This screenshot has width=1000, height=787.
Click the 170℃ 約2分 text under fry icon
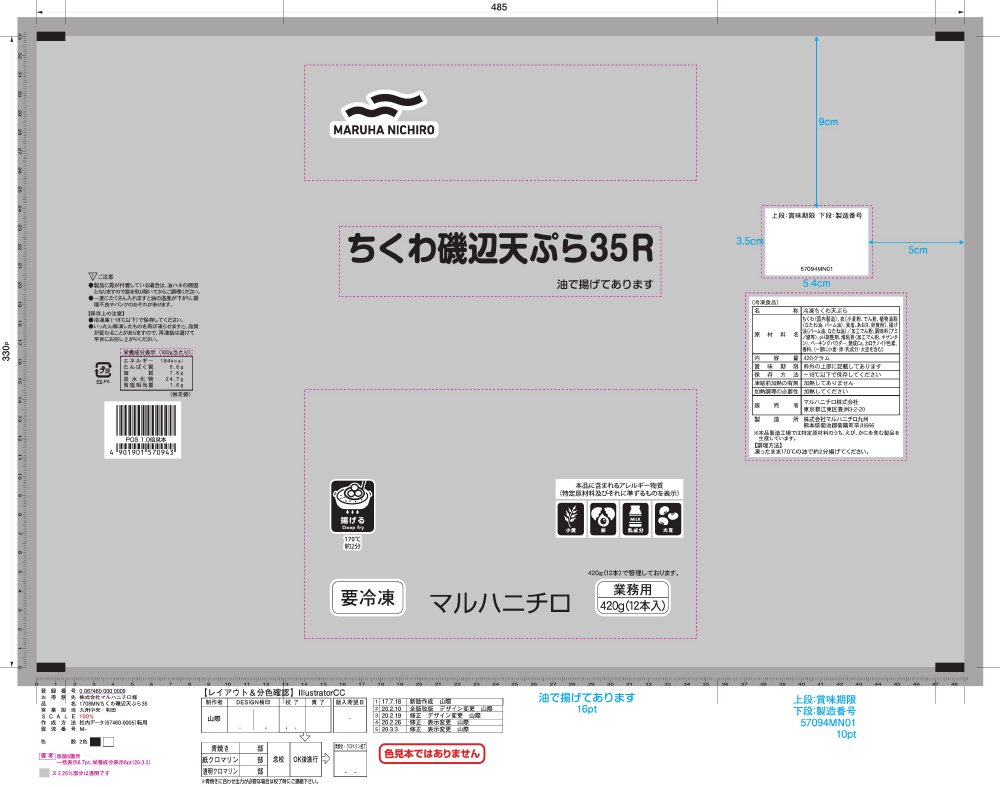352,543
